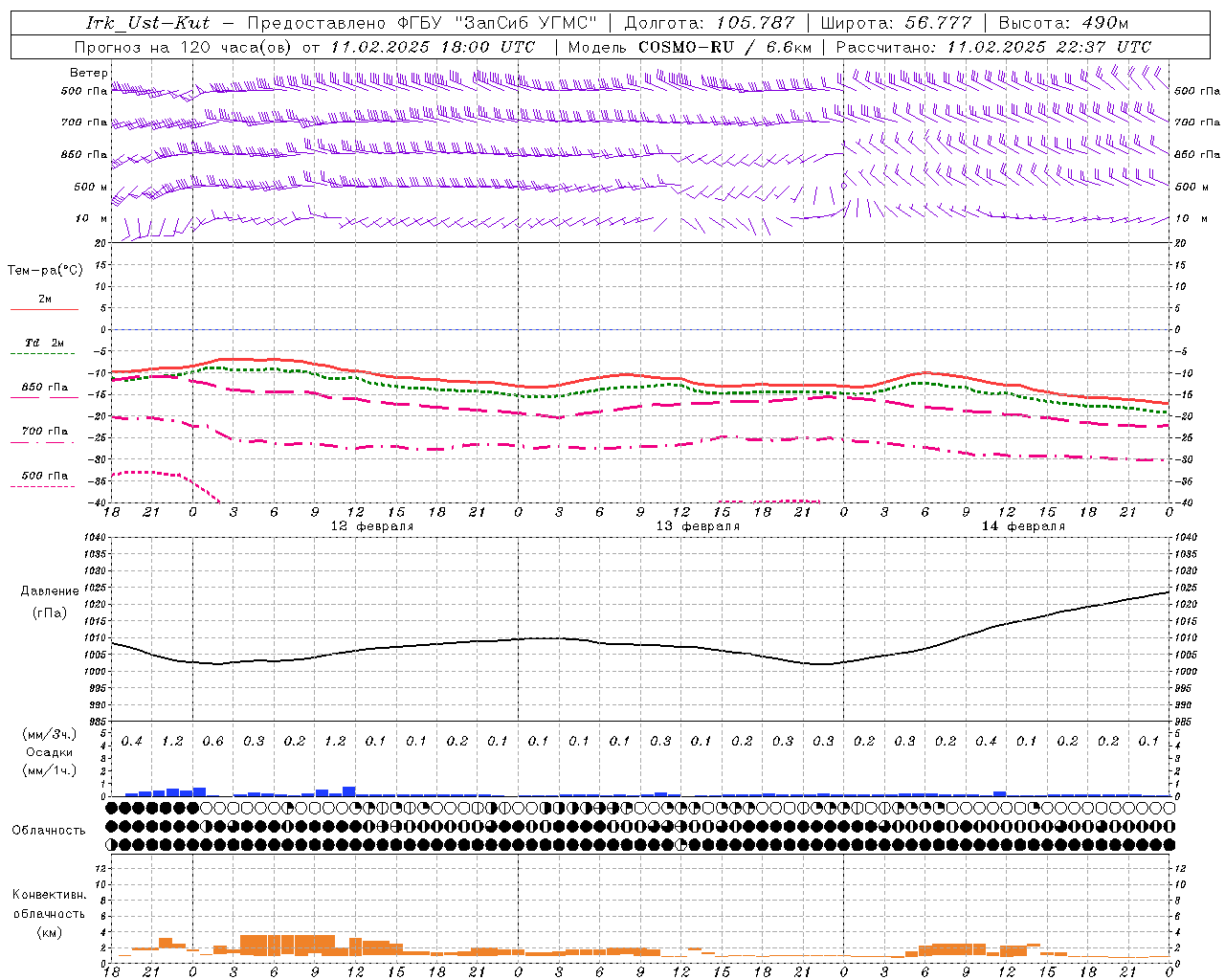This screenshot has height=980, width=1225.
Task: Click the '500 гПа' temperature legend entry
Action: [45, 476]
